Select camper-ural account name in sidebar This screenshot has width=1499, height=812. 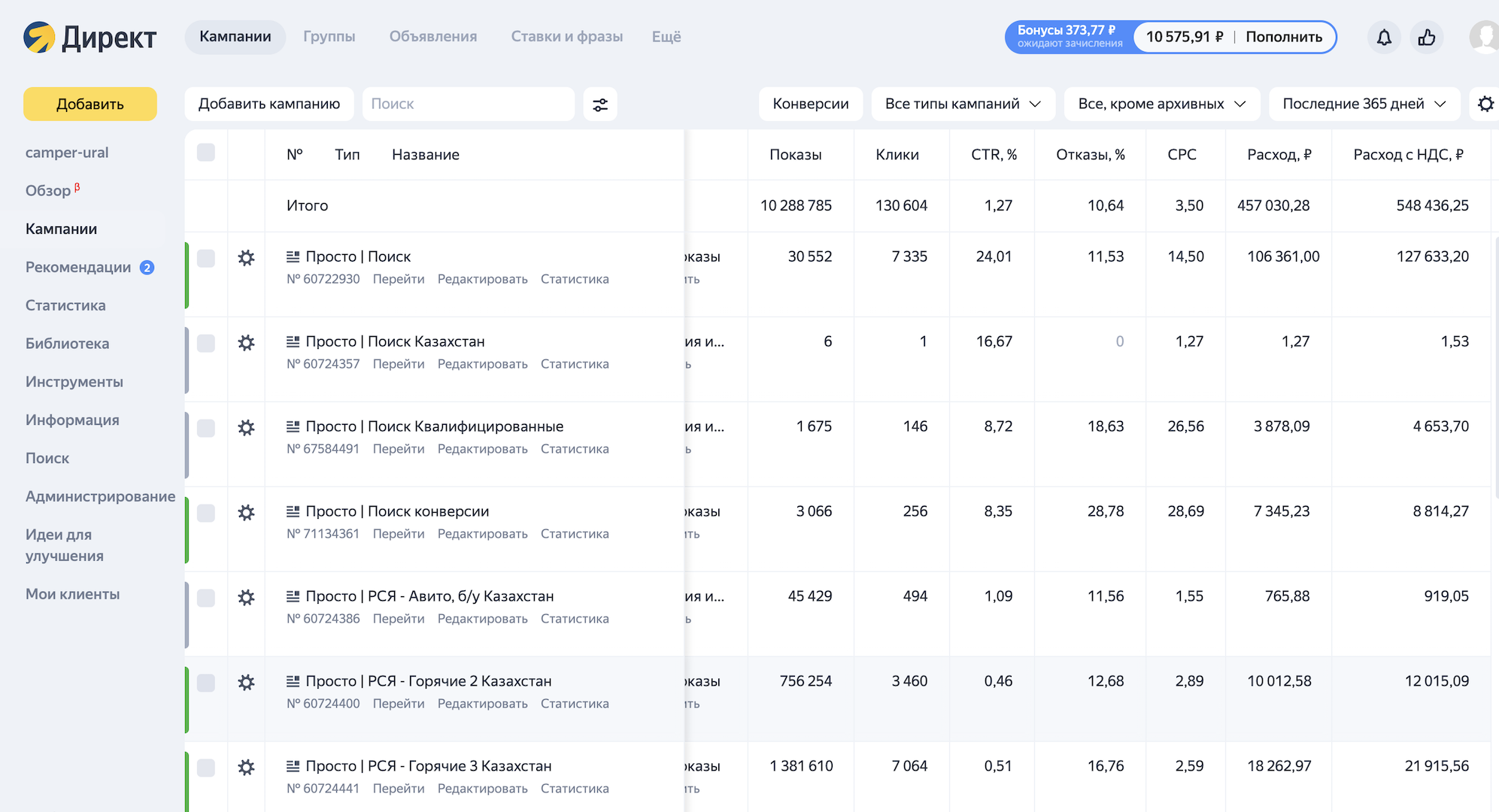tap(67, 153)
